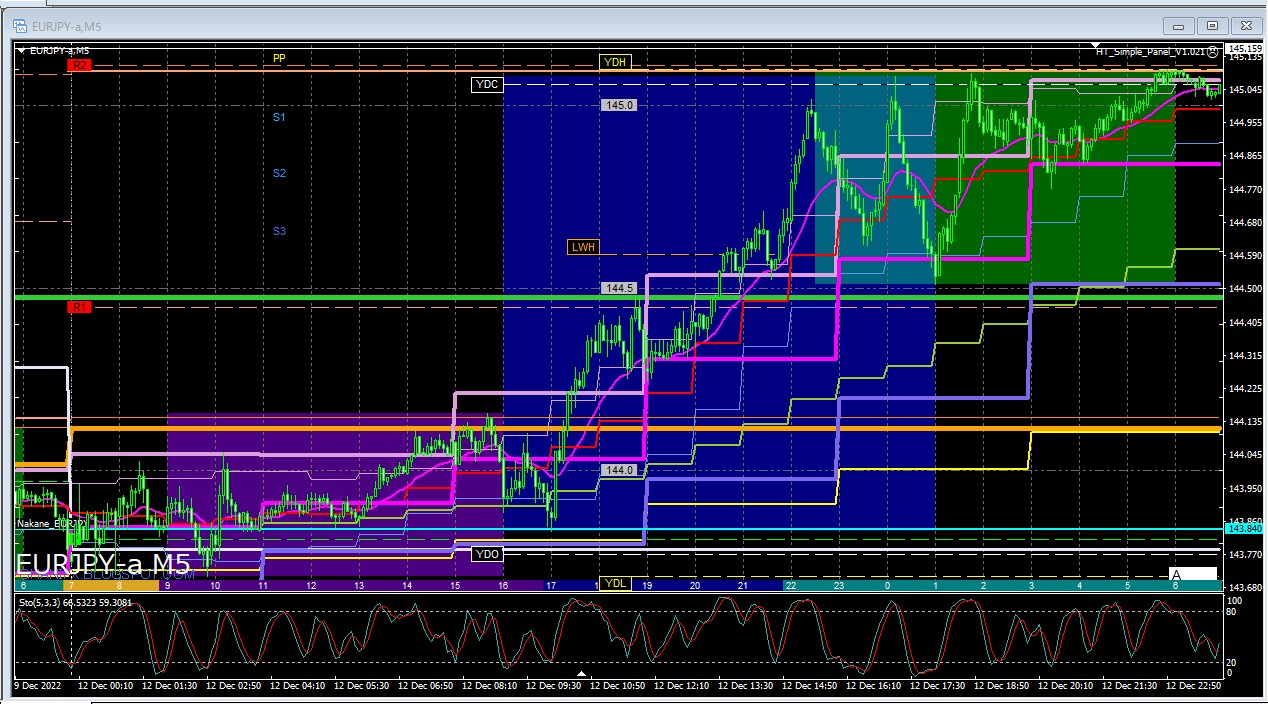
Task: Click the YDO yesterday-open label
Action: tap(486, 554)
